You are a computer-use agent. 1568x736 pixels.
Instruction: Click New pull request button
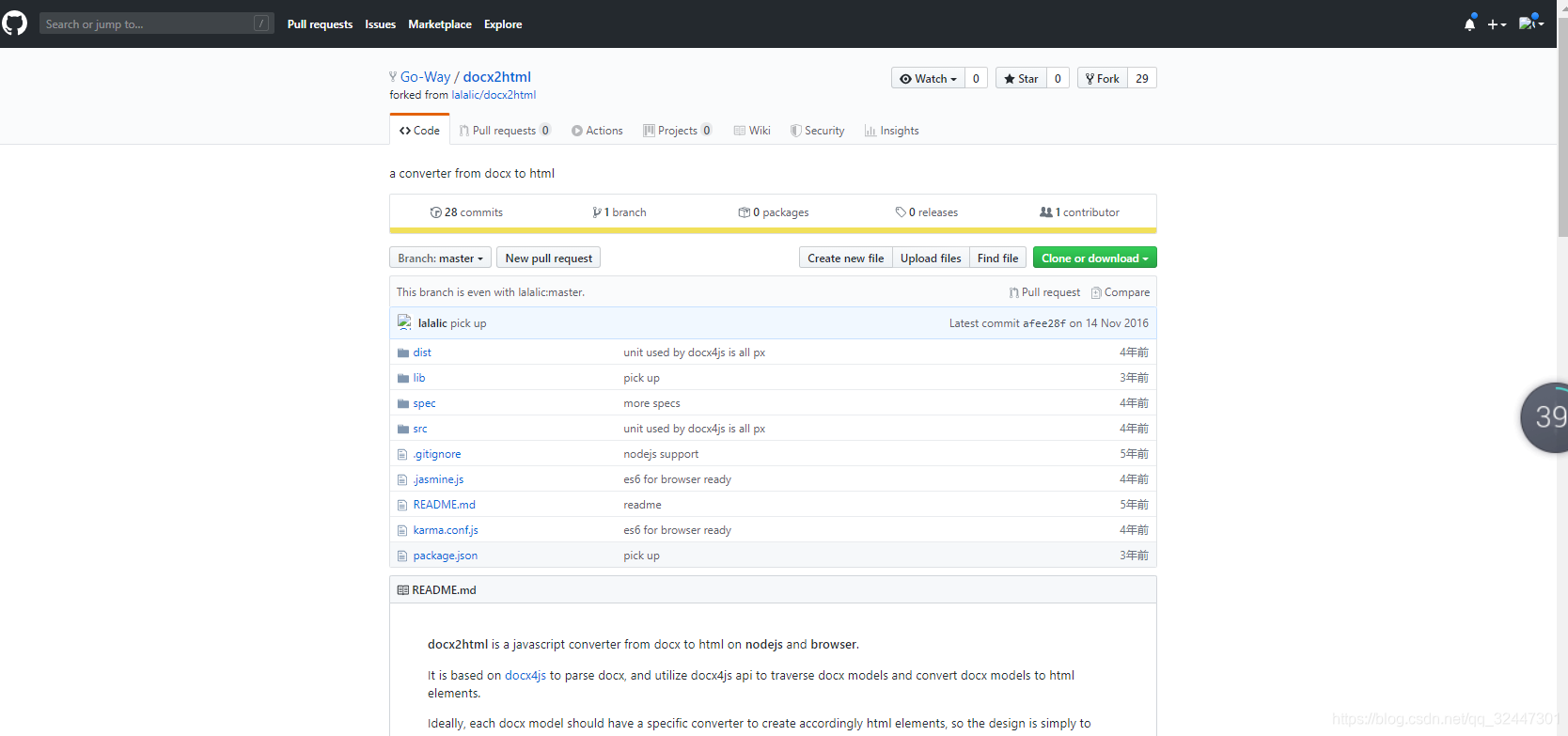click(x=549, y=258)
